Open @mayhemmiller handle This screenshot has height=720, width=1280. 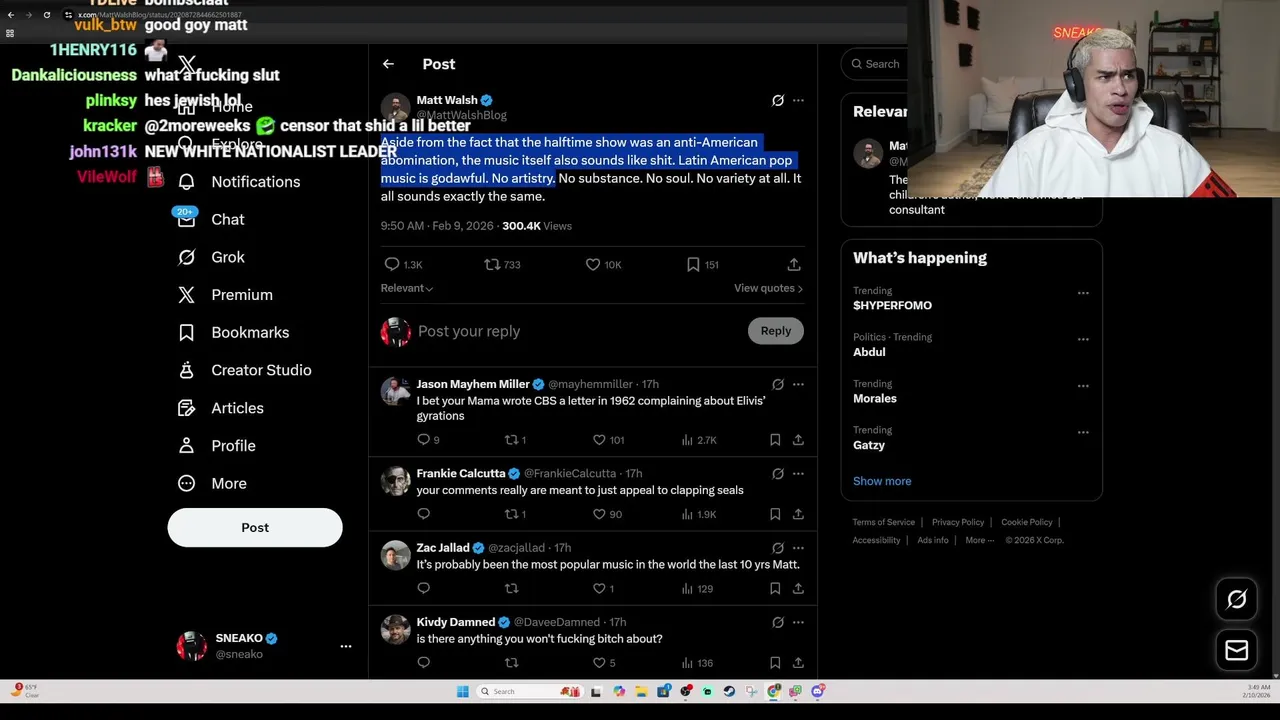(x=590, y=384)
